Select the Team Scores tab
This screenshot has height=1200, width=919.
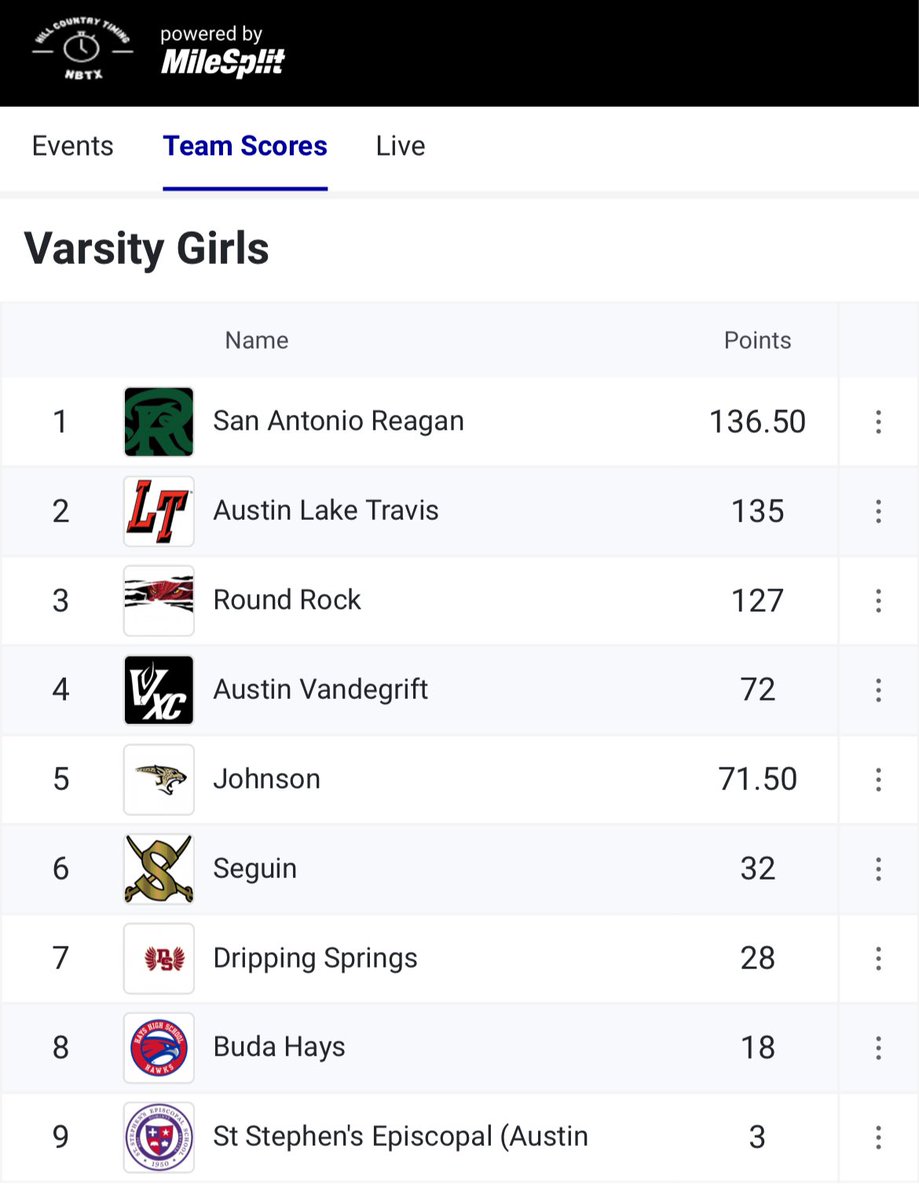245,146
